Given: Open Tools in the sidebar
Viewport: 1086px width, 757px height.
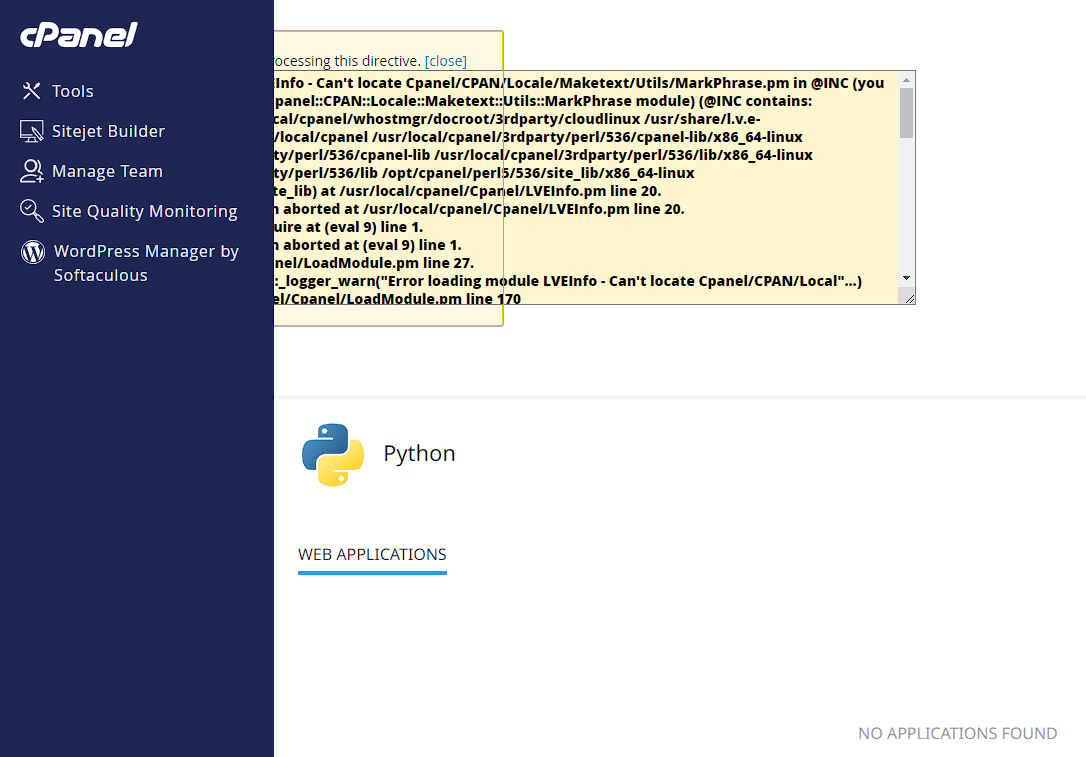Looking at the screenshot, I should coord(72,91).
